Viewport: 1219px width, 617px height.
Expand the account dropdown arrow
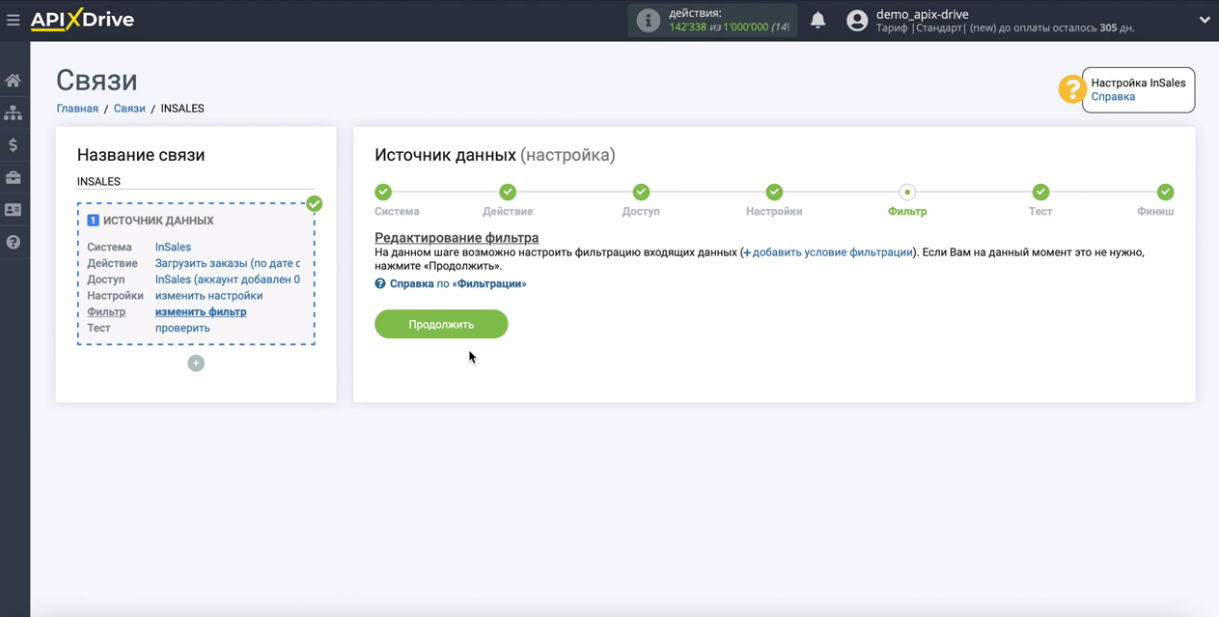pyautogui.click(x=1204, y=20)
